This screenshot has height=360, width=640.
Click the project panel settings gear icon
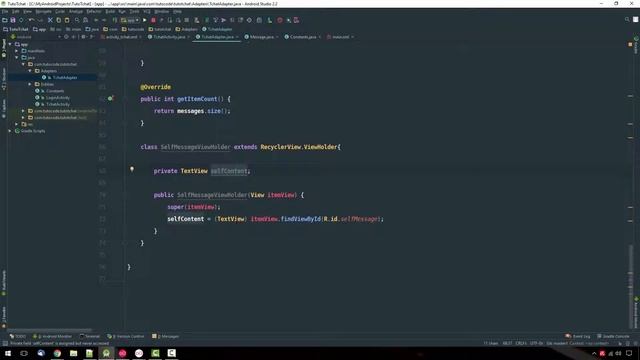click(x=83, y=37)
